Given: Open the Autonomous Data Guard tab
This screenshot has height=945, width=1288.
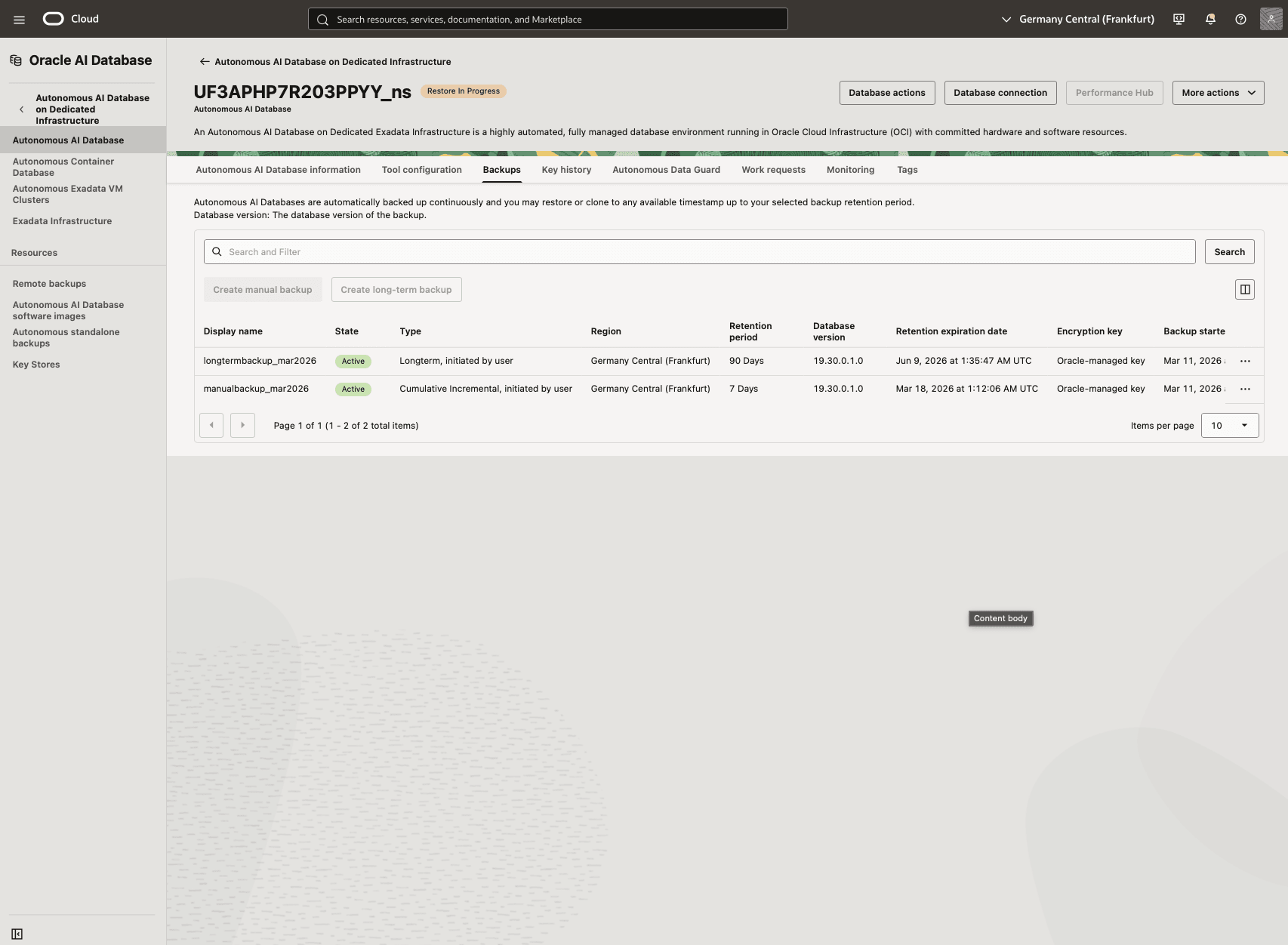Looking at the screenshot, I should [666, 170].
